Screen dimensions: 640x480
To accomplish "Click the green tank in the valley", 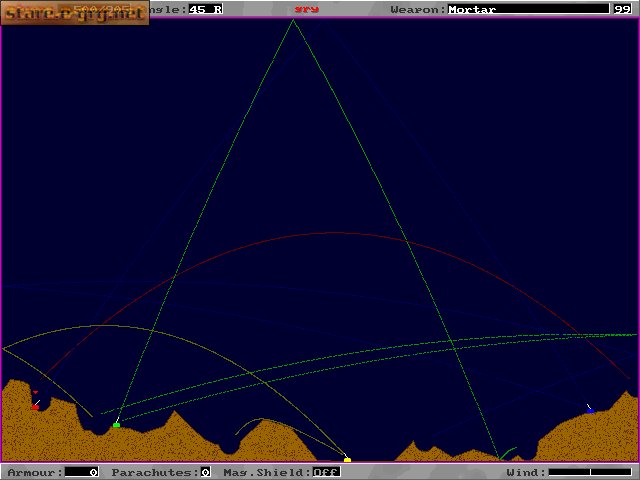I will (116, 425).
